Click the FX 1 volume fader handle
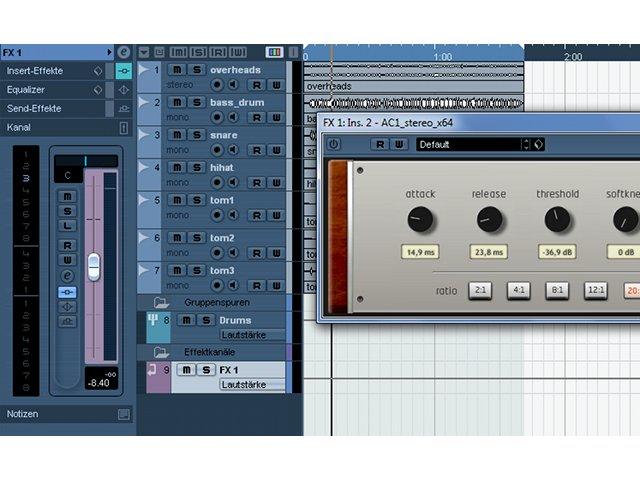Image resolution: width=640 pixels, height=480 pixels. [94, 267]
